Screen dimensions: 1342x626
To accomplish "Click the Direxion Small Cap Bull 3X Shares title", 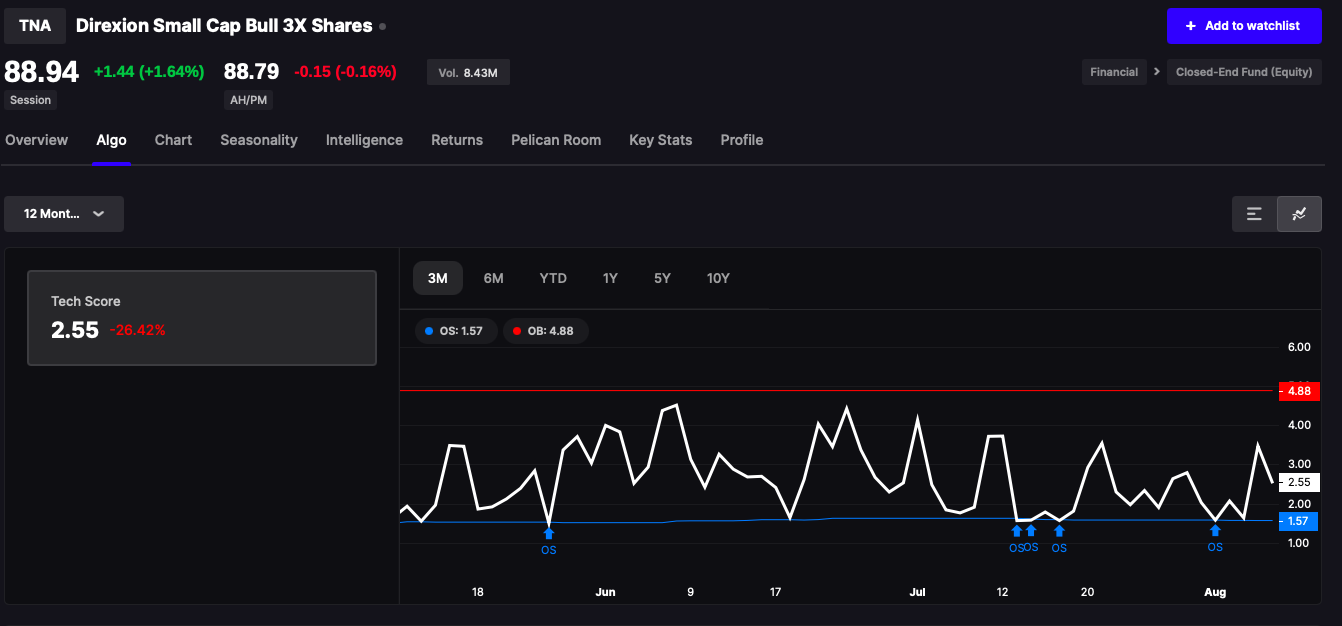I will pyautogui.click(x=224, y=26).
